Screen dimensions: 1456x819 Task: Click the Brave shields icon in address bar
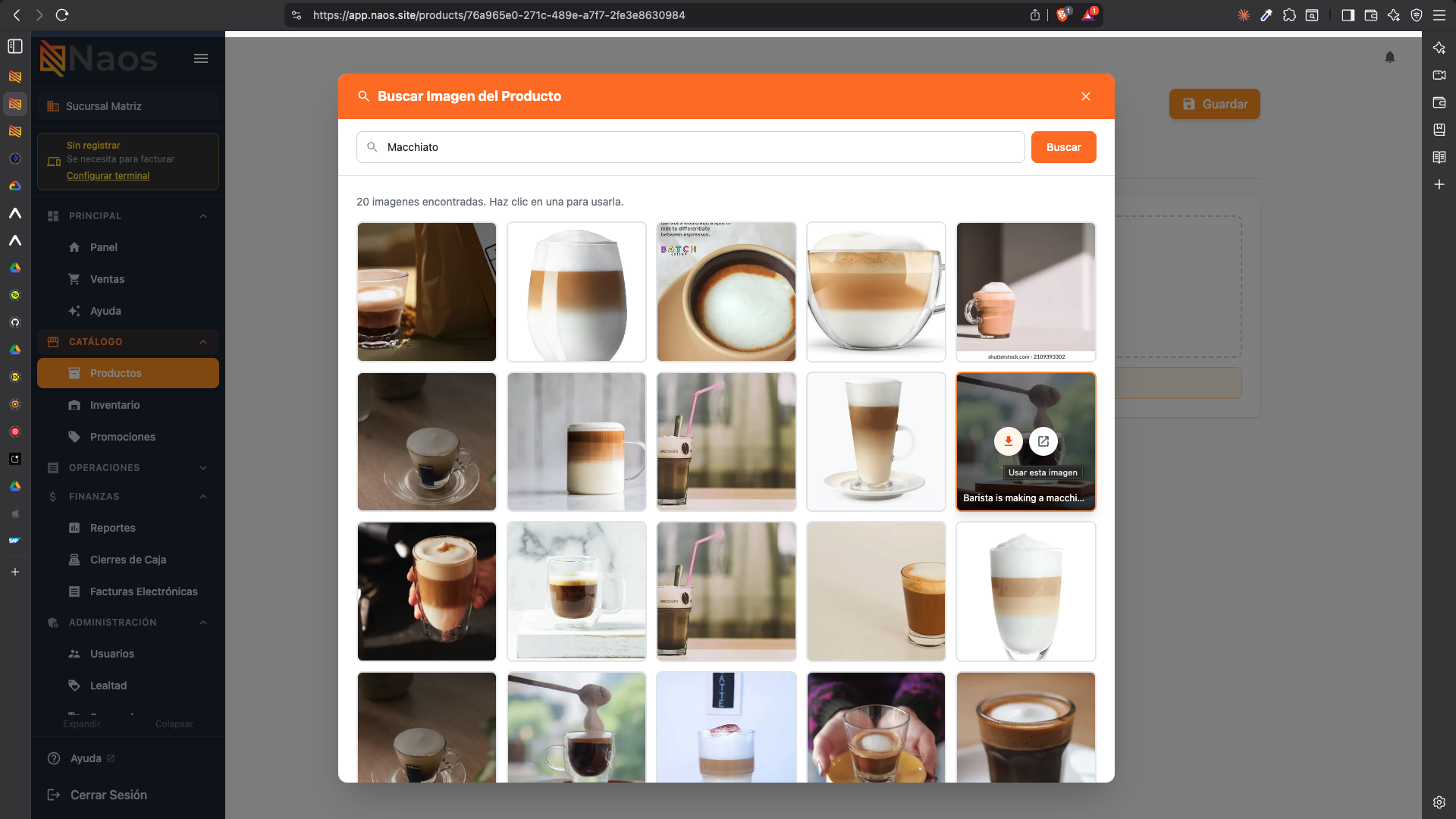(x=1063, y=14)
